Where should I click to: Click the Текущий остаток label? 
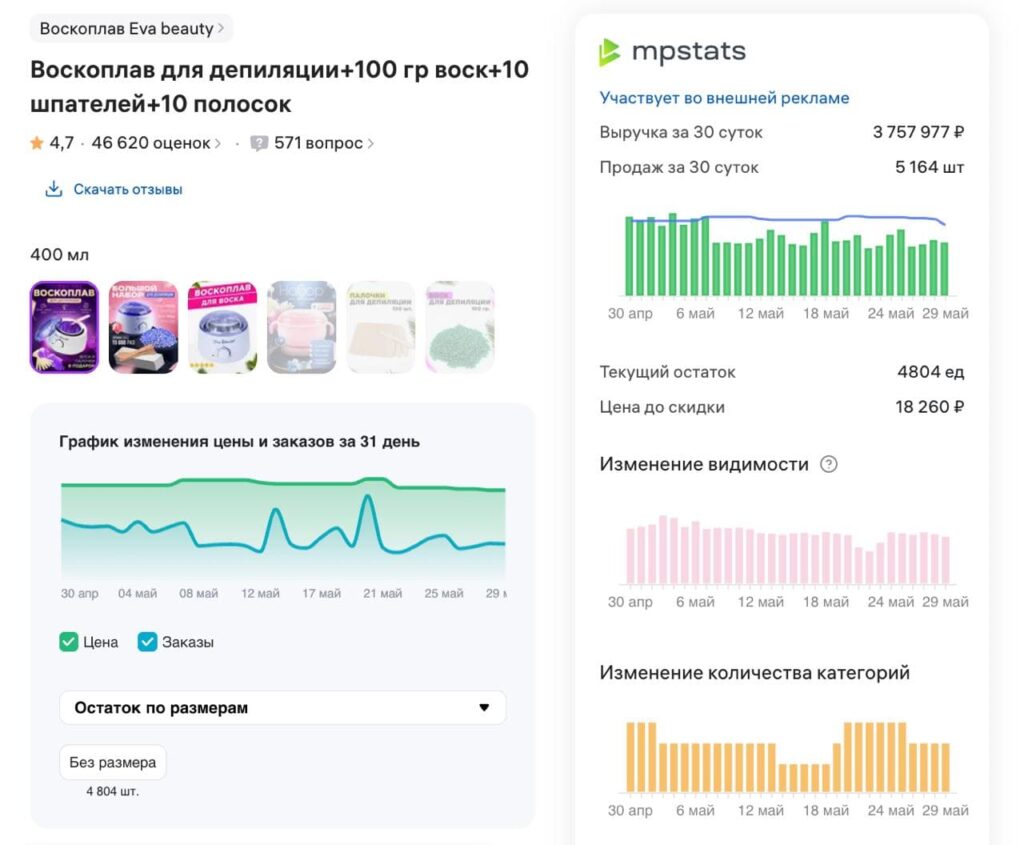click(x=667, y=372)
